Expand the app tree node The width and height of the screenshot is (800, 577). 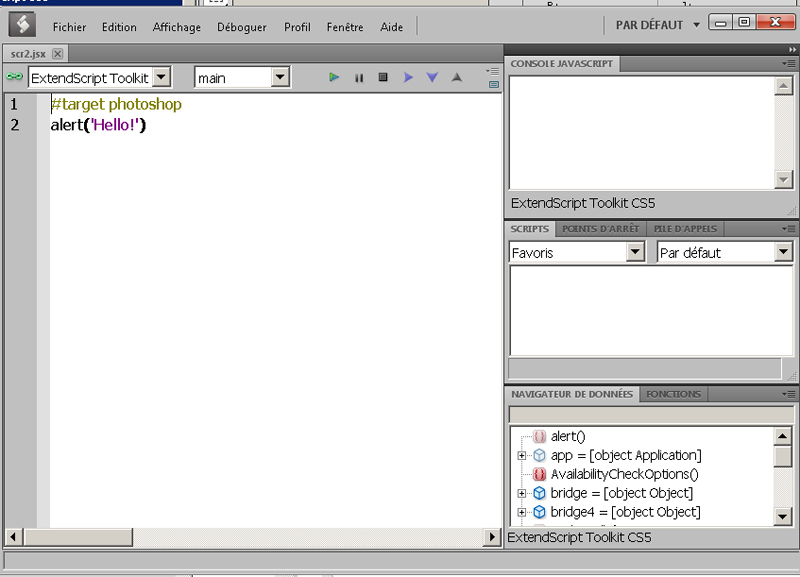click(521, 455)
